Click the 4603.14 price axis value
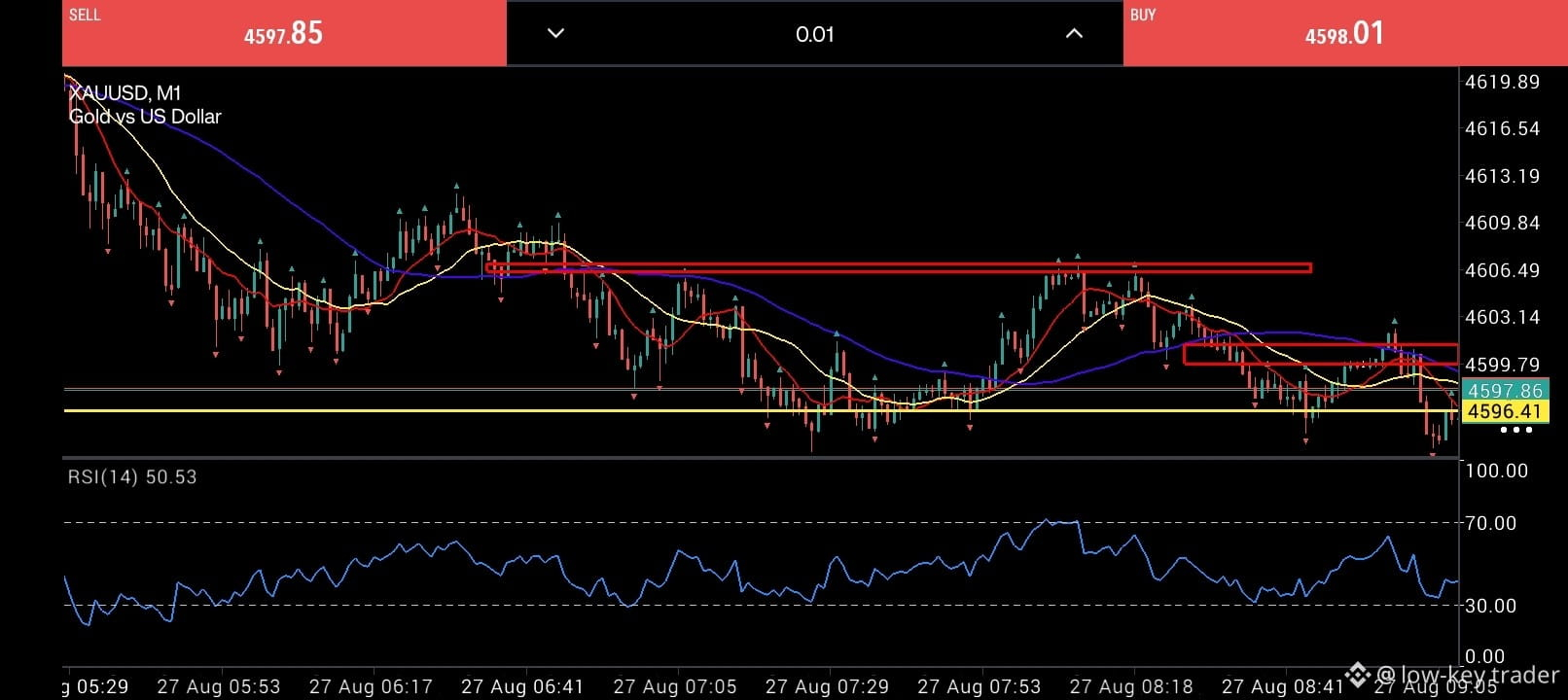Screen dimensions: 1568x700 1502,317
